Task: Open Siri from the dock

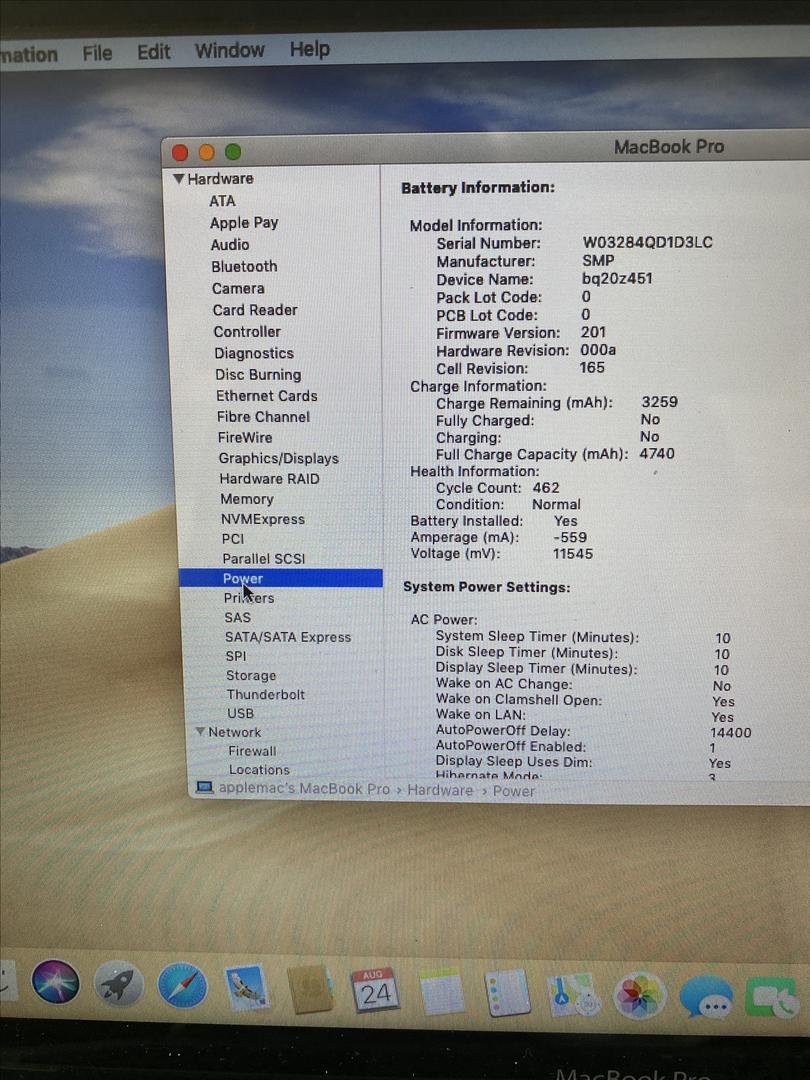Action: click(x=55, y=982)
